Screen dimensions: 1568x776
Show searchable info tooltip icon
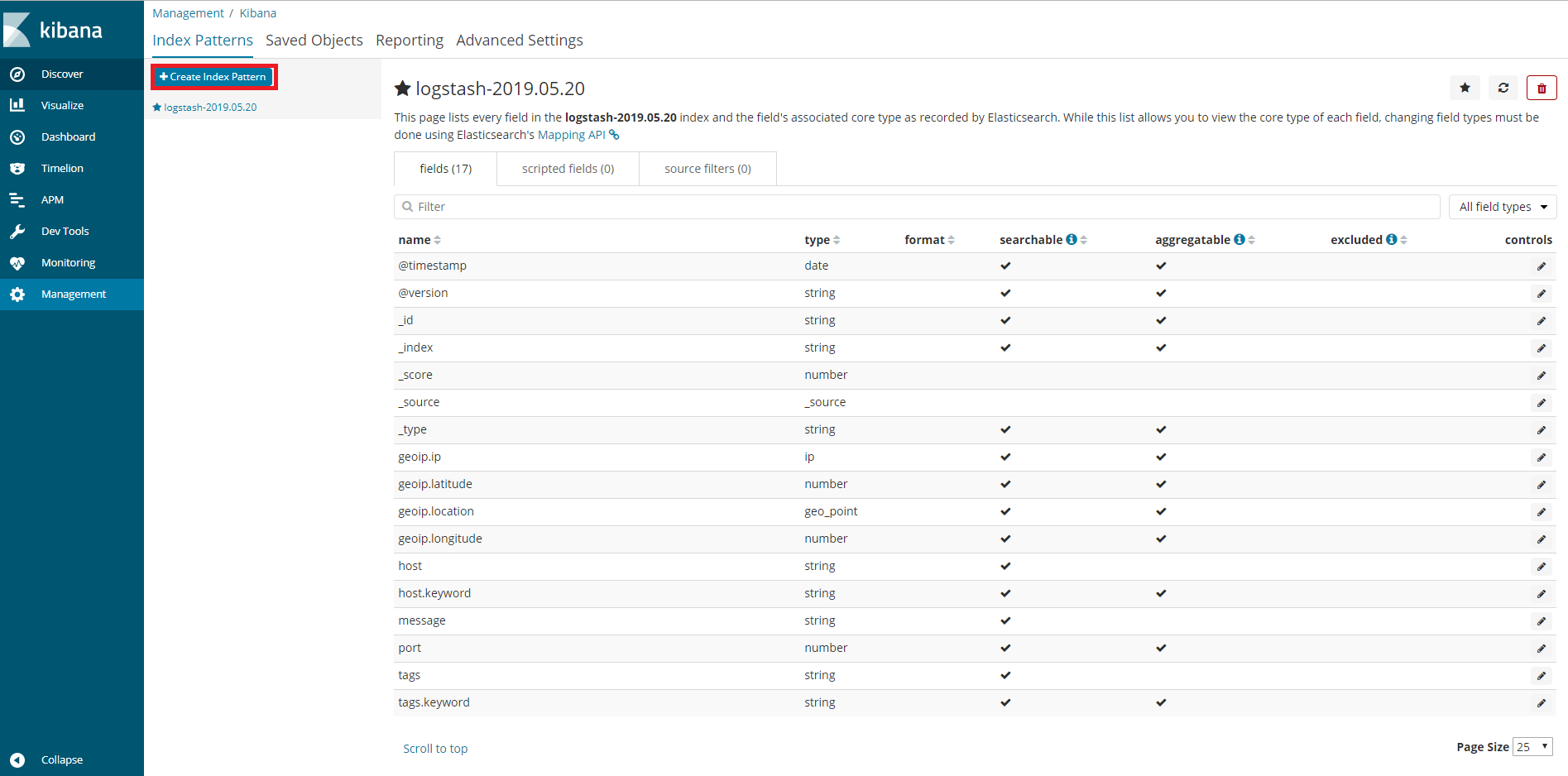pos(1072,239)
